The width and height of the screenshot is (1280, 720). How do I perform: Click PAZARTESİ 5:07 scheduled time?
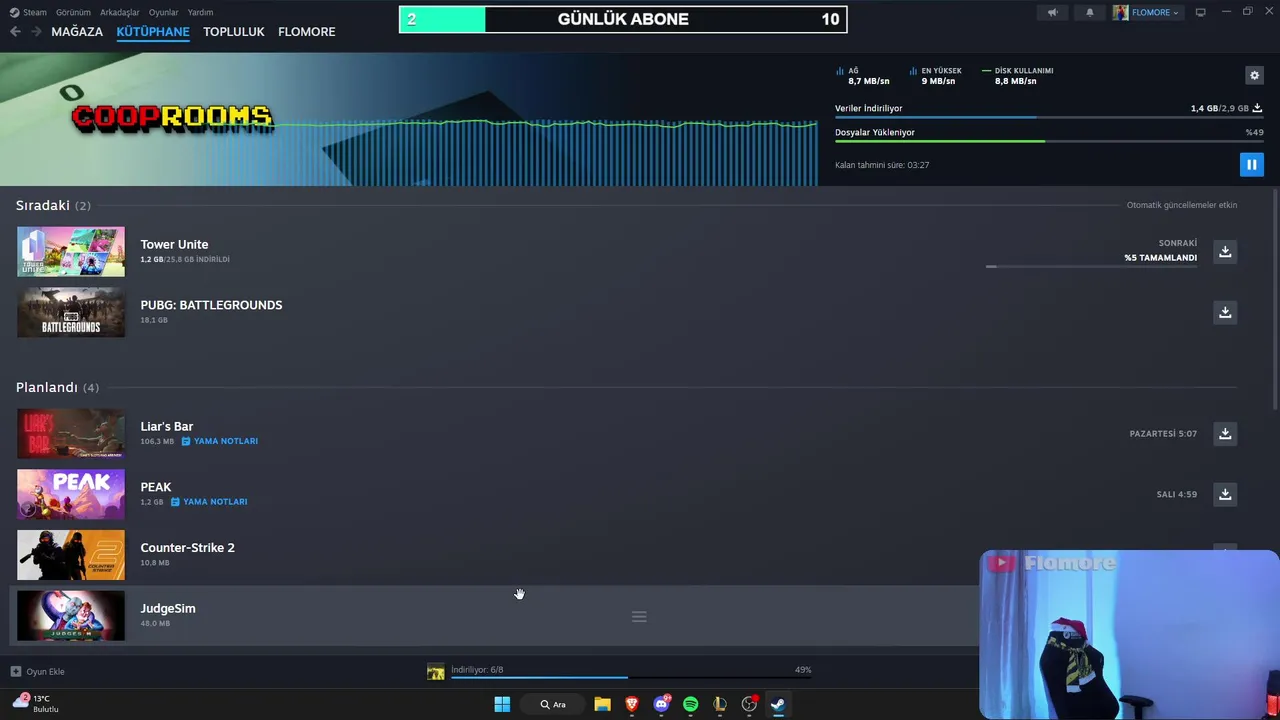[1163, 434]
